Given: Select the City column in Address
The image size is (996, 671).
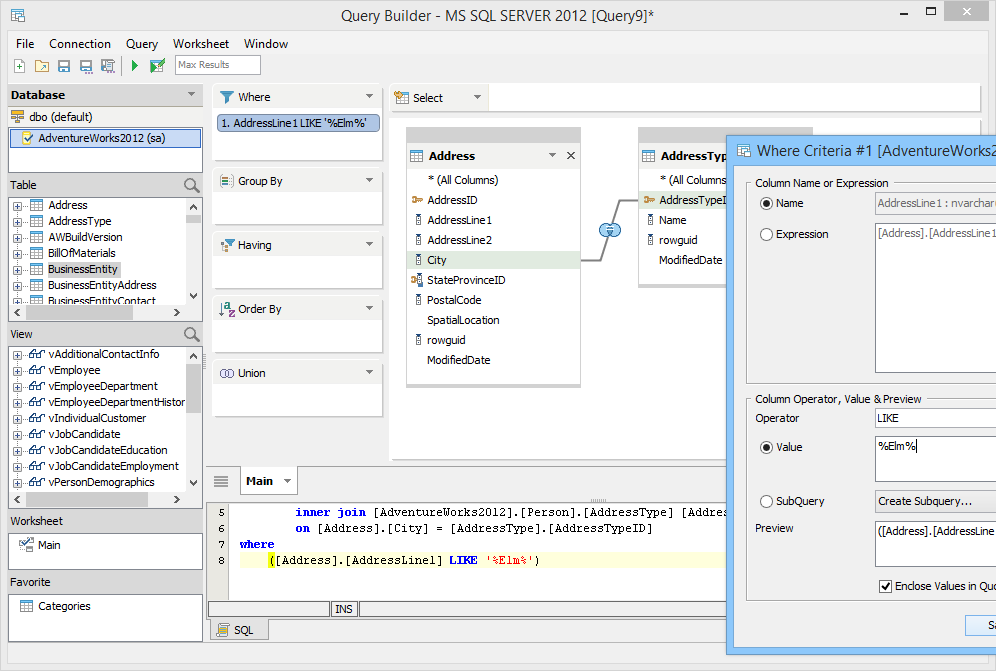Looking at the screenshot, I should pyautogui.click(x=493, y=260).
